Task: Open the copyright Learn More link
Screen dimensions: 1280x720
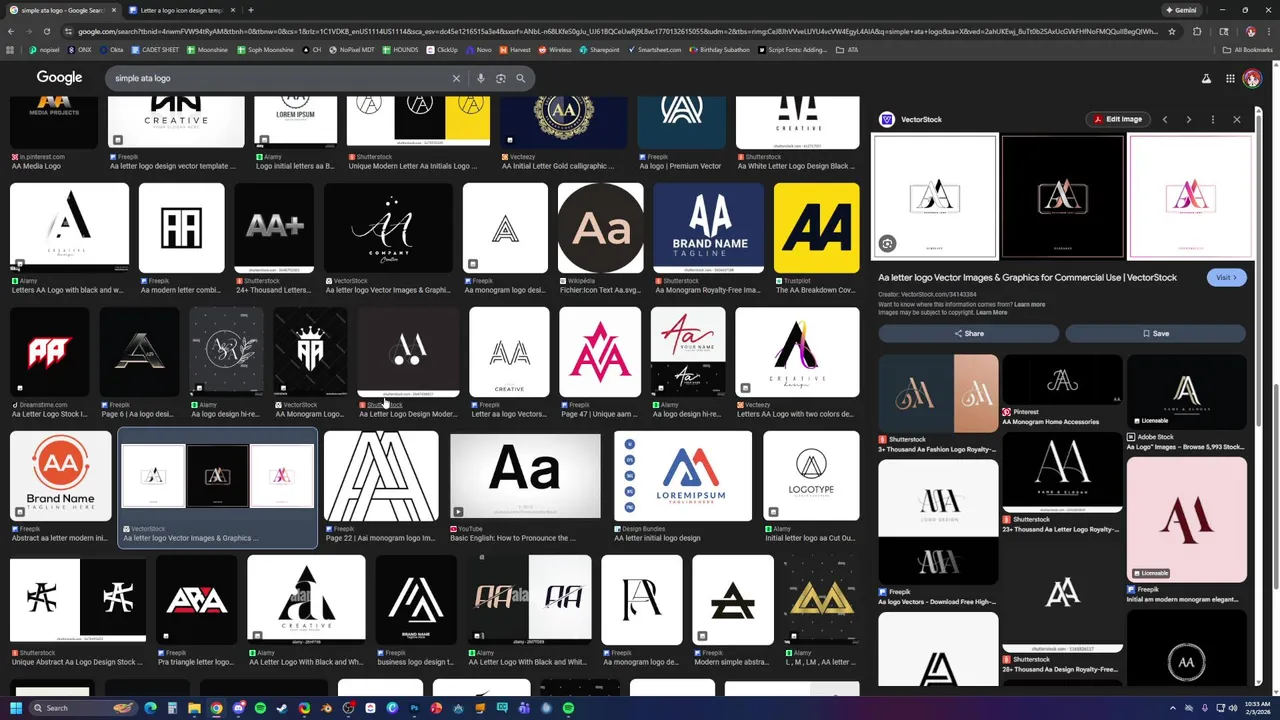Action: click(x=991, y=312)
